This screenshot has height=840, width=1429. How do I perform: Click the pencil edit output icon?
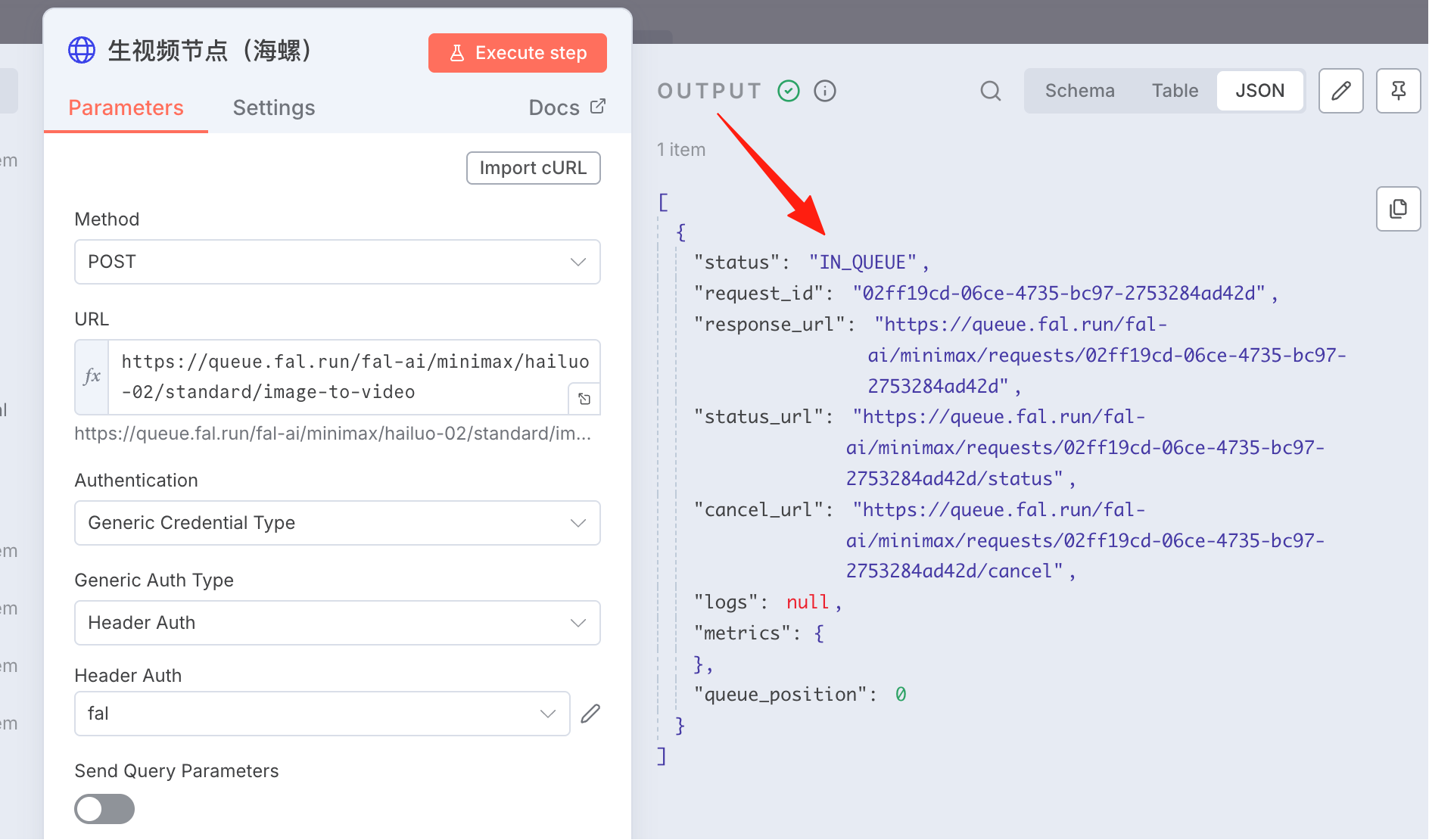click(x=1340, y=91)
